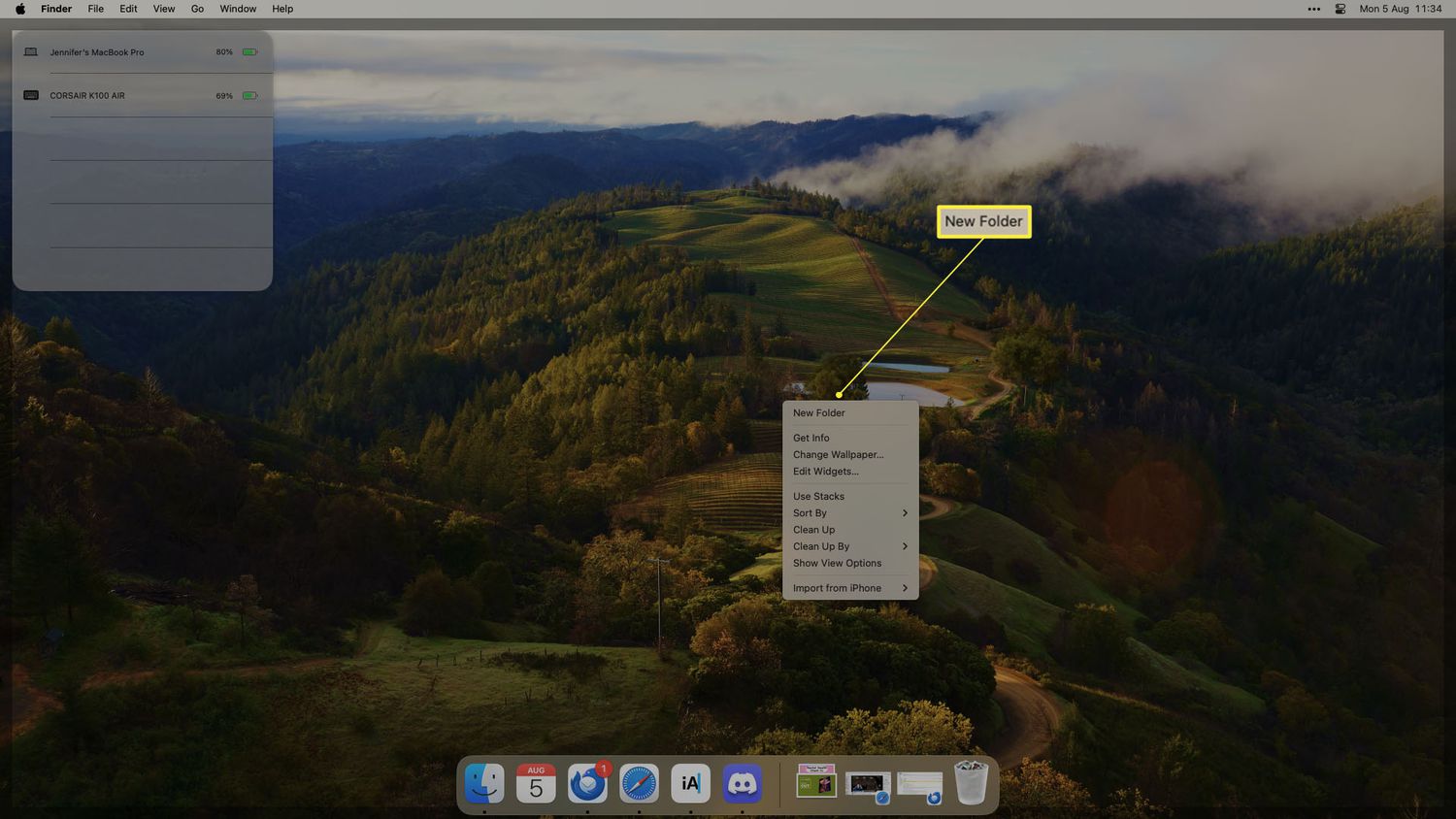1456x819 pixels.
Task: Open the Trash in the Dock
Action: coord(971,783)
